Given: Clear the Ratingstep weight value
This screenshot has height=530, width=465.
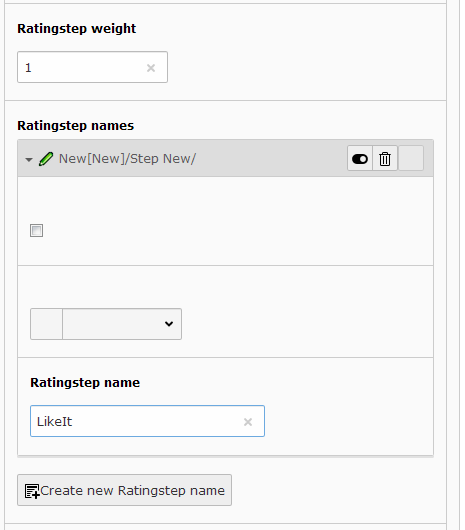Looking at the screenshot, I should [x=151, y=68].
